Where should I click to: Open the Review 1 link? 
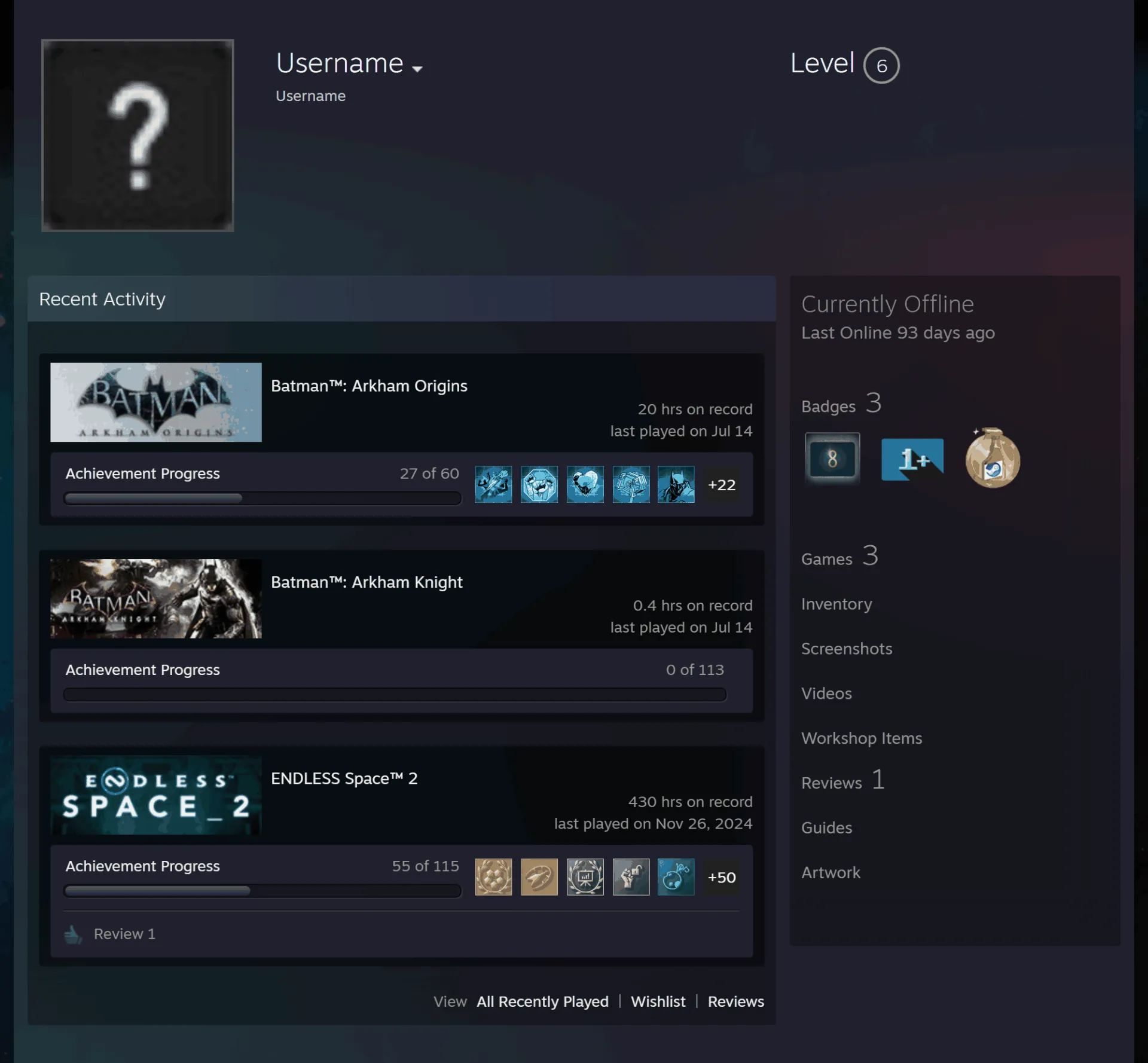click(124, 934)
